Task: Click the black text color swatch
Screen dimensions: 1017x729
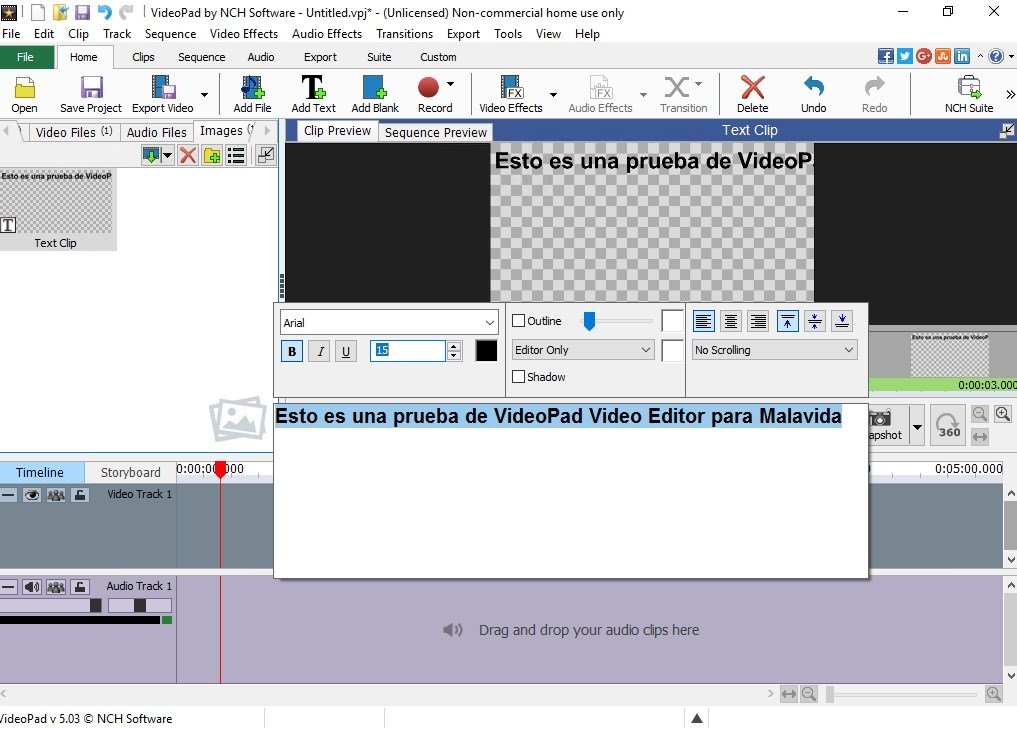Action: click(486, 351)
